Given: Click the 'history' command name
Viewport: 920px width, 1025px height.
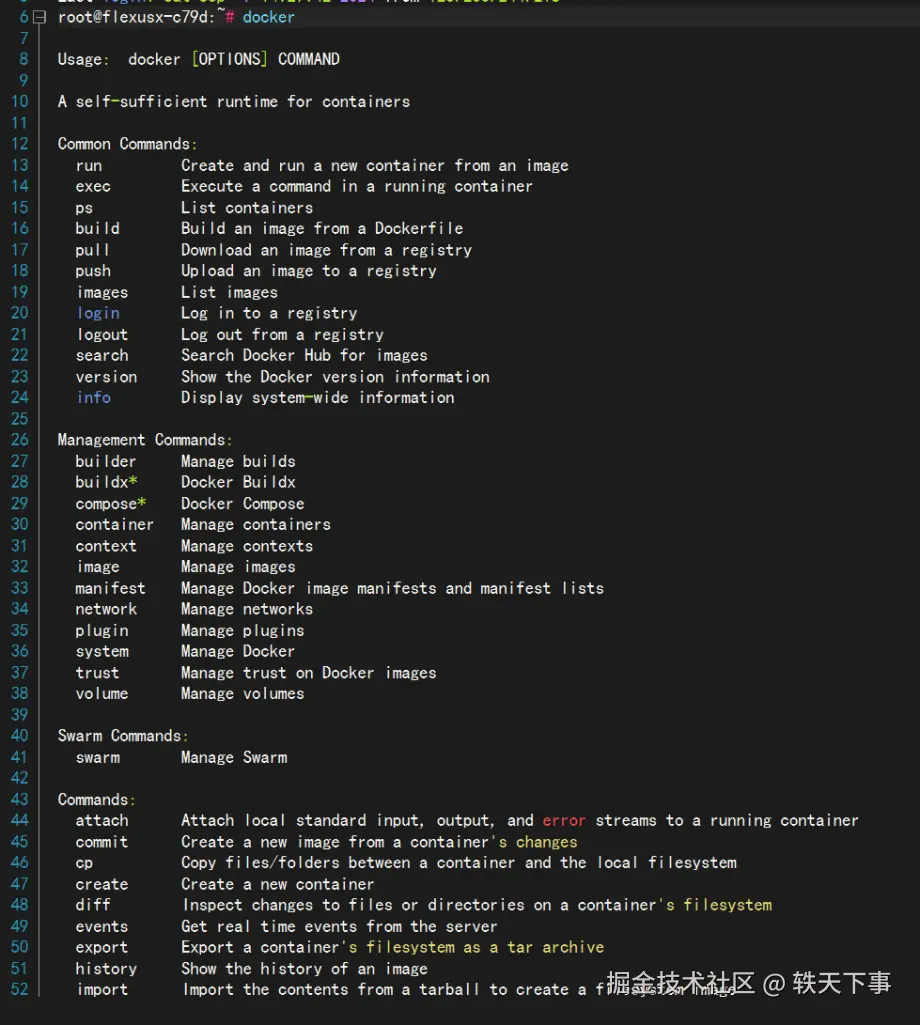Looking at the screenshot, I should point(106,969).
